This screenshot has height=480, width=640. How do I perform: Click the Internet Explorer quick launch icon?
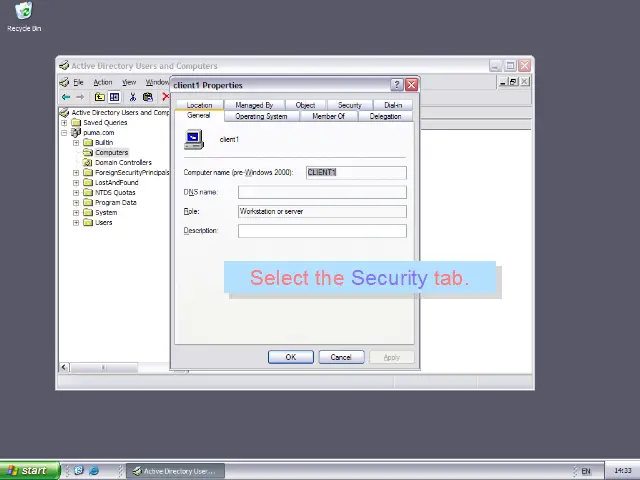pyautogui.click(x=94, y=471)
